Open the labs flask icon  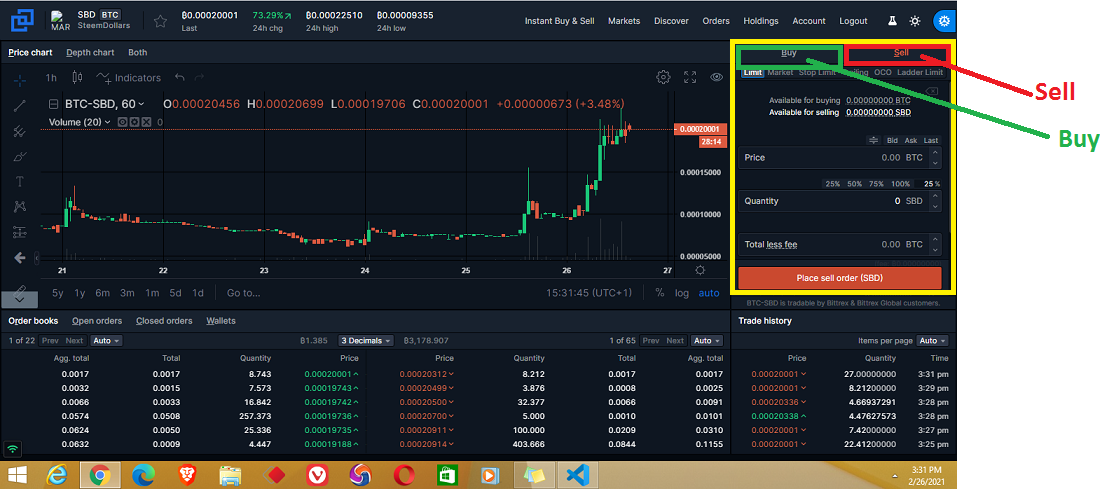894,21
